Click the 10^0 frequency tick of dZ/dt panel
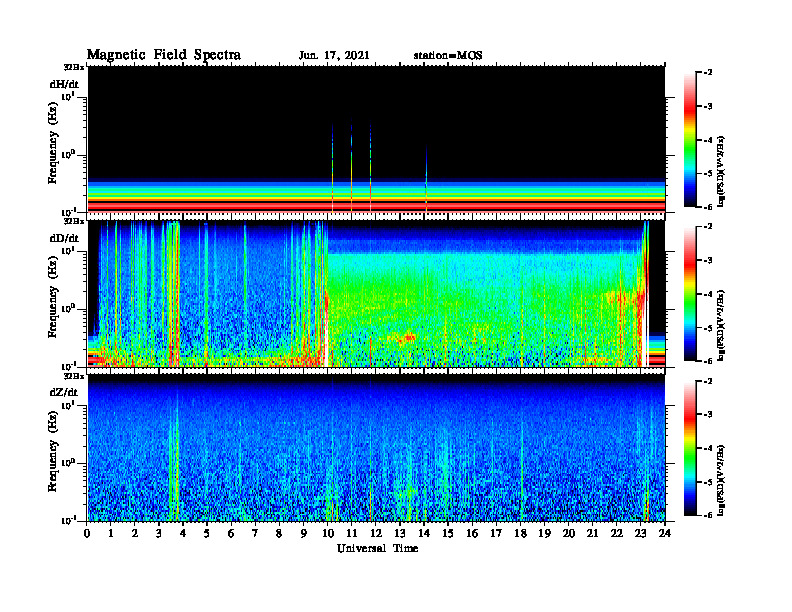The width and height of the screenshot is (792, 612). click(x=69, y=463)
